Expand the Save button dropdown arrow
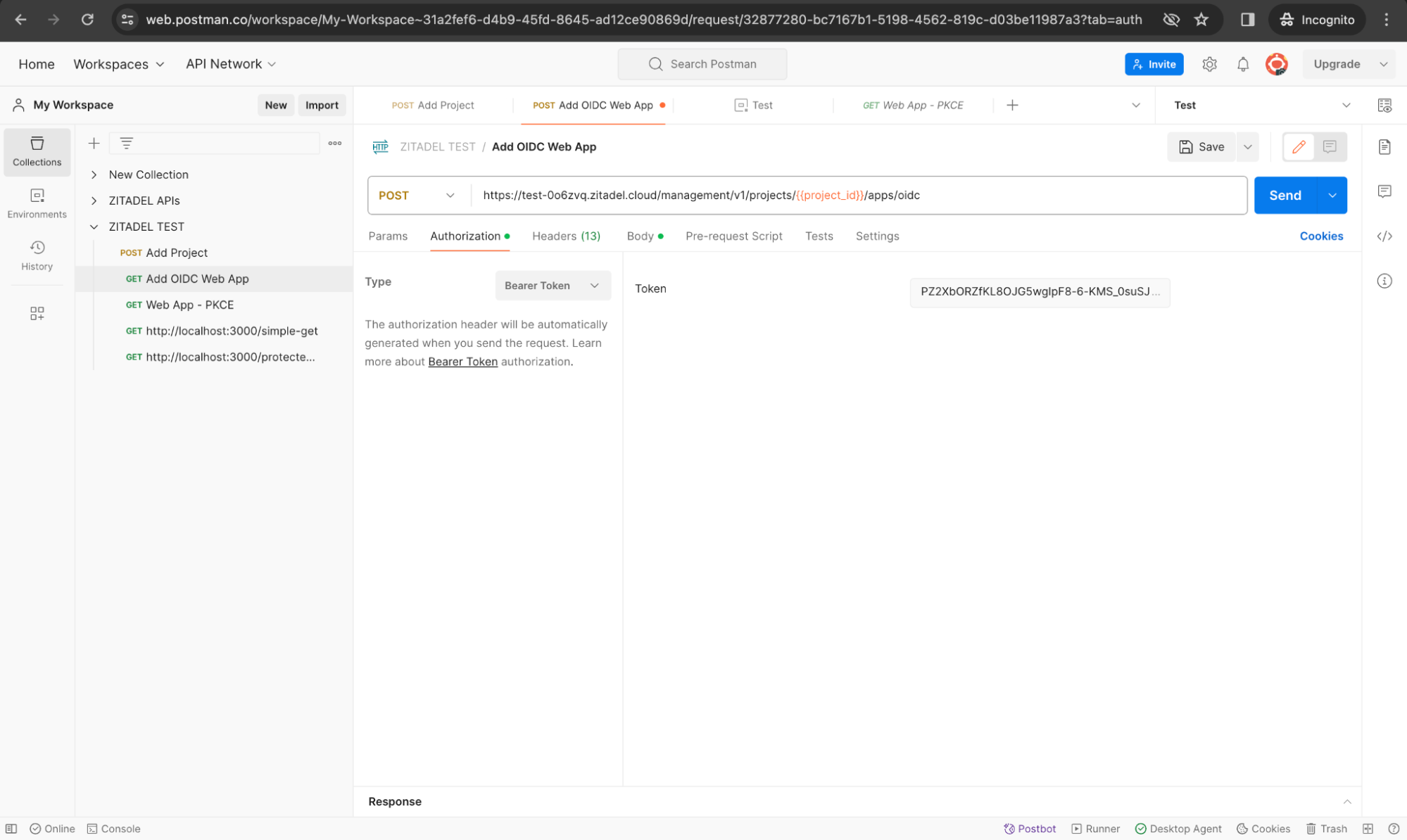 coord(1246,147)
